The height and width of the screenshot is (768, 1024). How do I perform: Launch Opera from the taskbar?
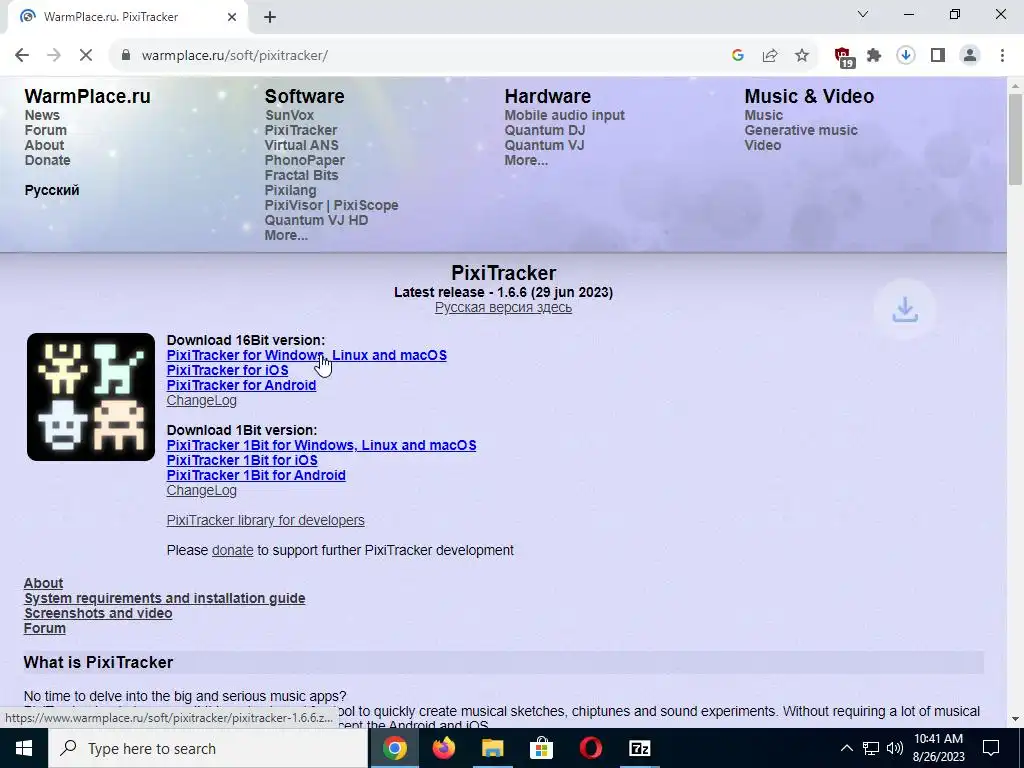pyautogui.click(x=590, y=748)
